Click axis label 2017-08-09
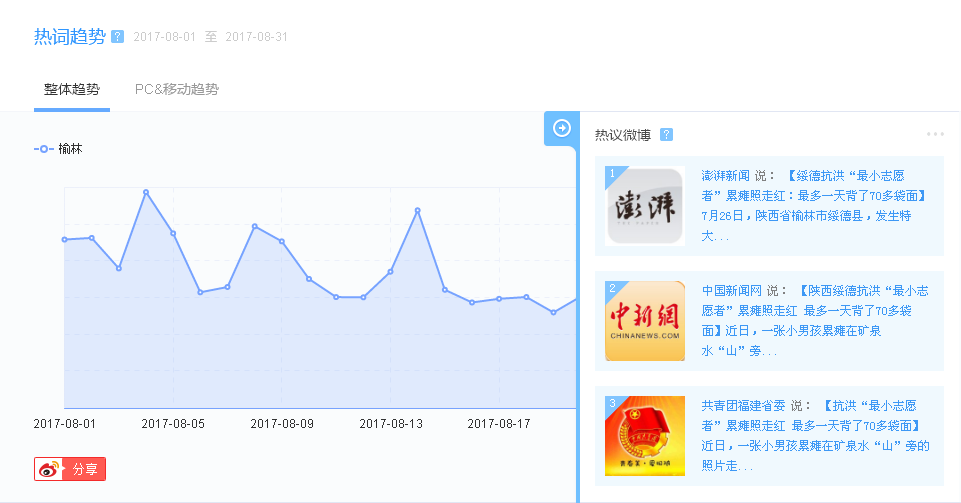Image resolution: width=961 pixels, height=503 pixels. (x=282, y=424)
